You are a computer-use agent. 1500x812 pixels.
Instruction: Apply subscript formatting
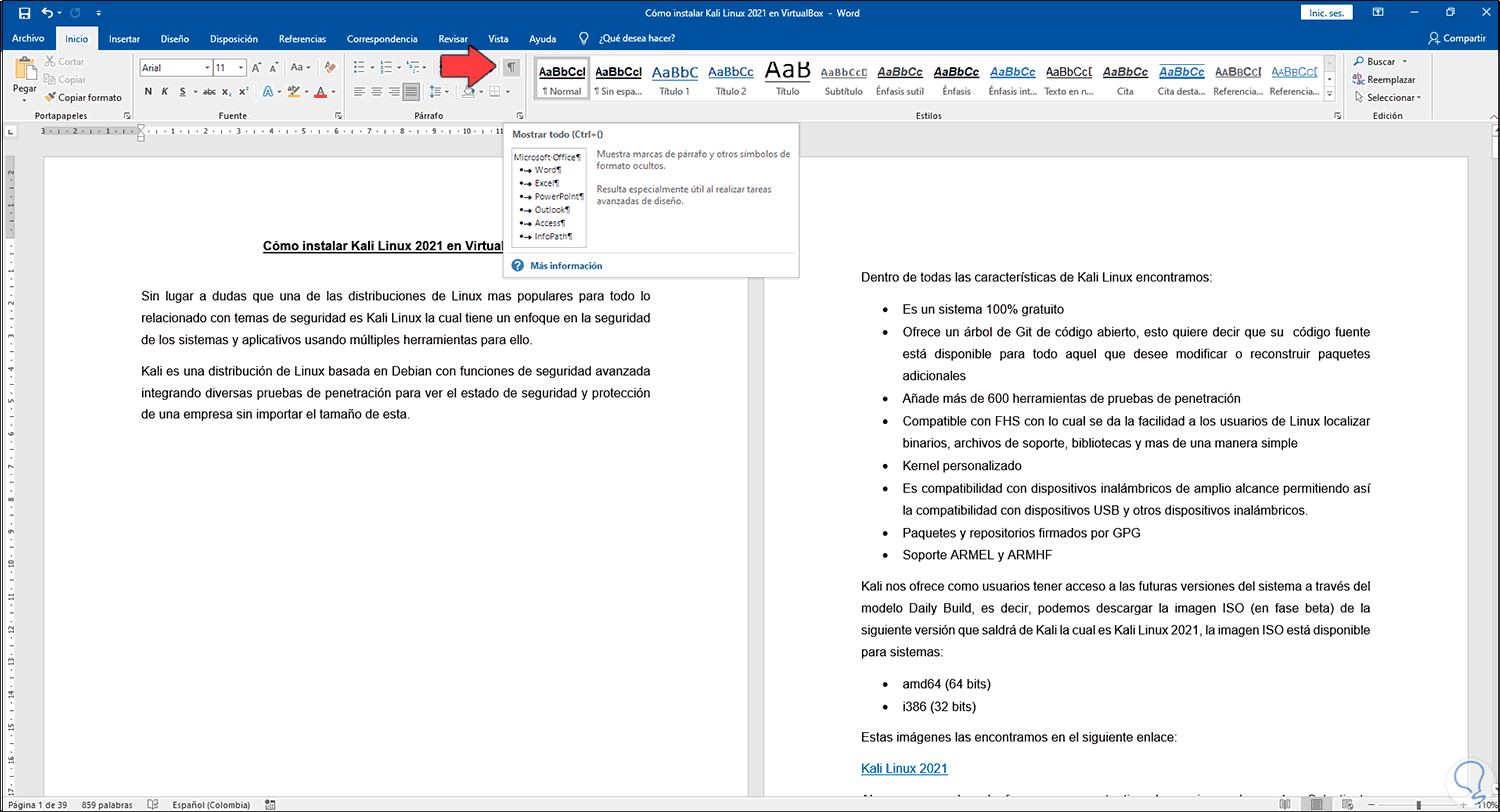227,92
